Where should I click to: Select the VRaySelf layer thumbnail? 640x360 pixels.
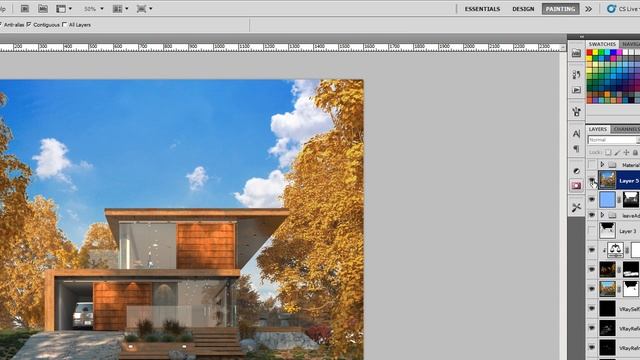point(607,309)
